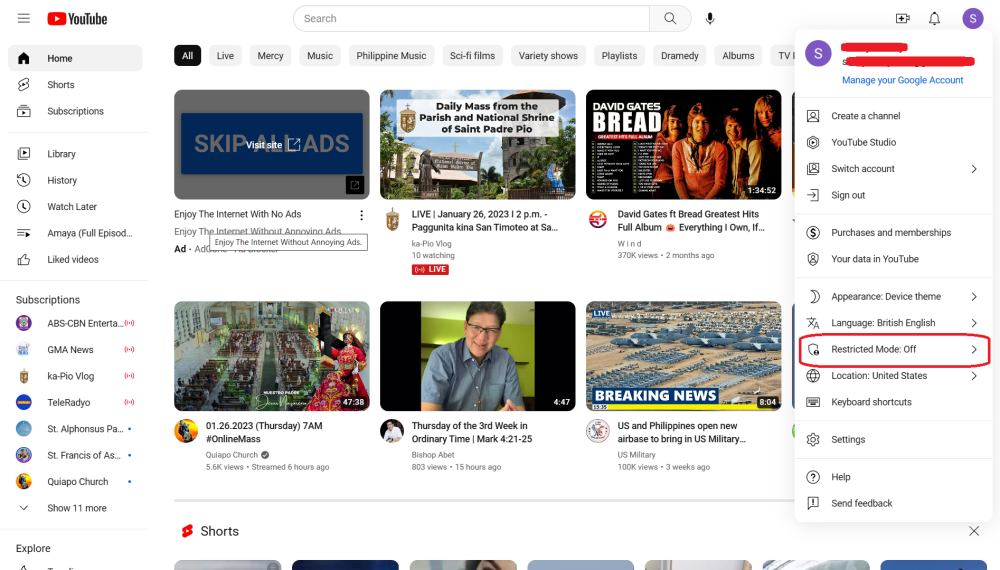
Task: Open Purchases and memberships
Action: tap(893, 233)
